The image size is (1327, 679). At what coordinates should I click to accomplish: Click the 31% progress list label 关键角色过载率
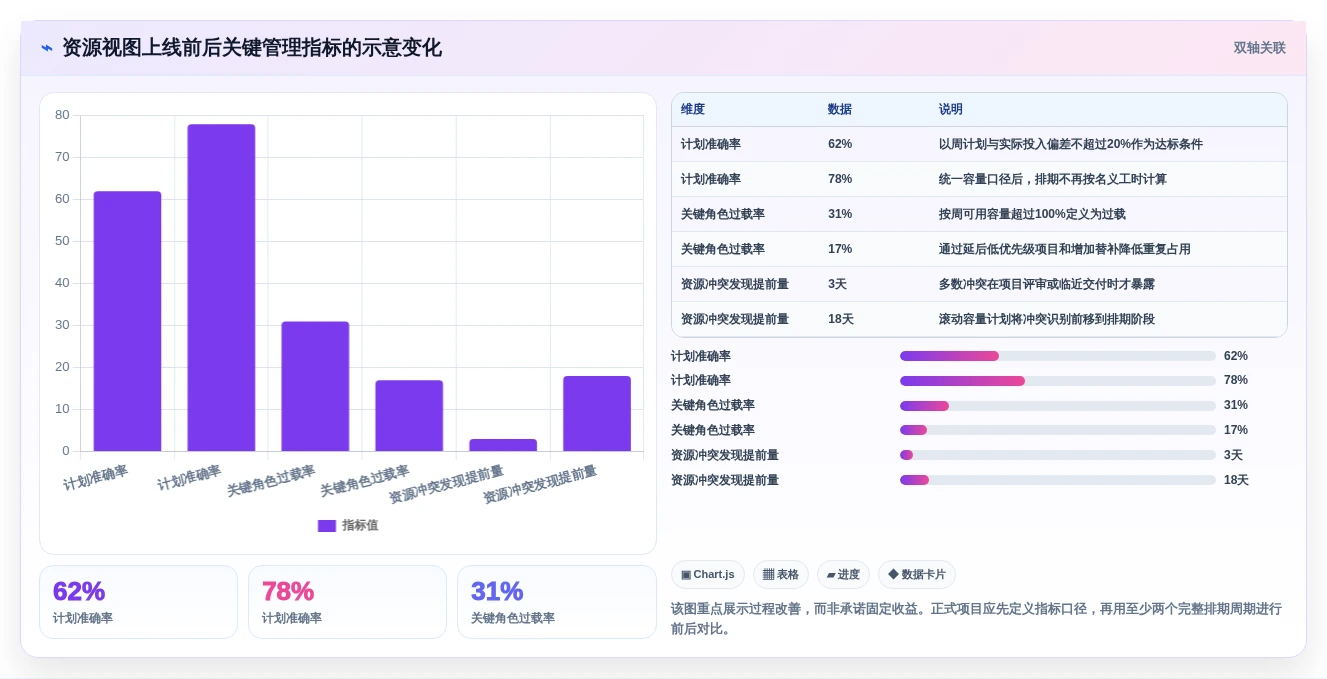coord(713,405)
